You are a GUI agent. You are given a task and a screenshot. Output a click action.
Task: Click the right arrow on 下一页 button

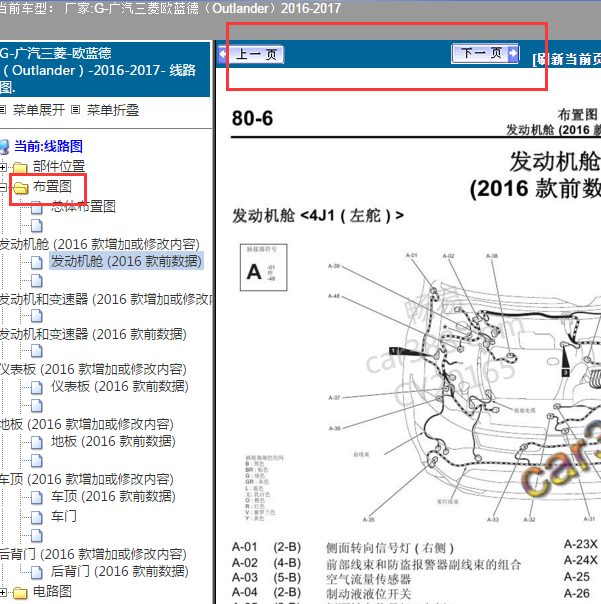tap(513, 54)
